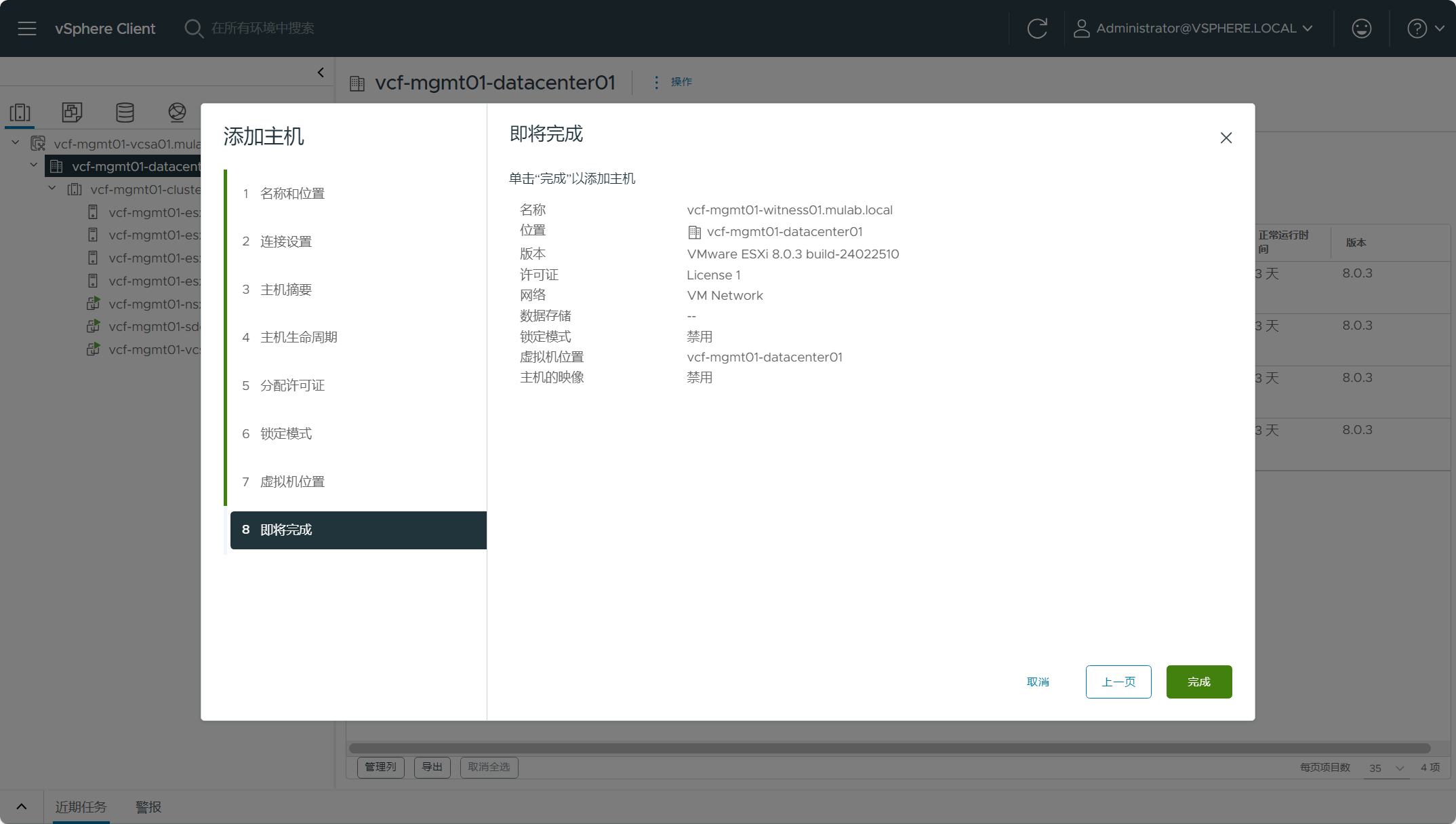Click the 上一页 button
Image resolution: width=1456 pixels, height=824 pixels.
point(1118,682)
